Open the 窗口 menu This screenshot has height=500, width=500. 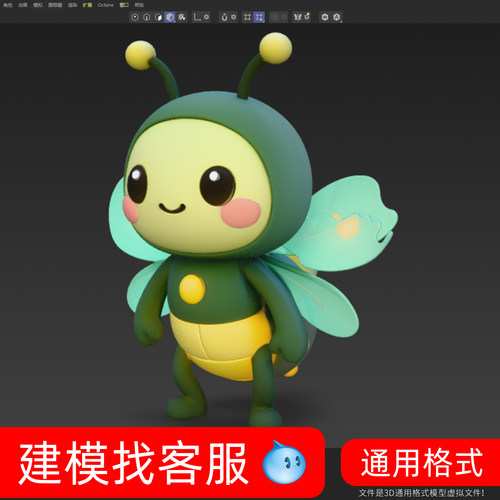pyautogui.click(x=124, y=5)
